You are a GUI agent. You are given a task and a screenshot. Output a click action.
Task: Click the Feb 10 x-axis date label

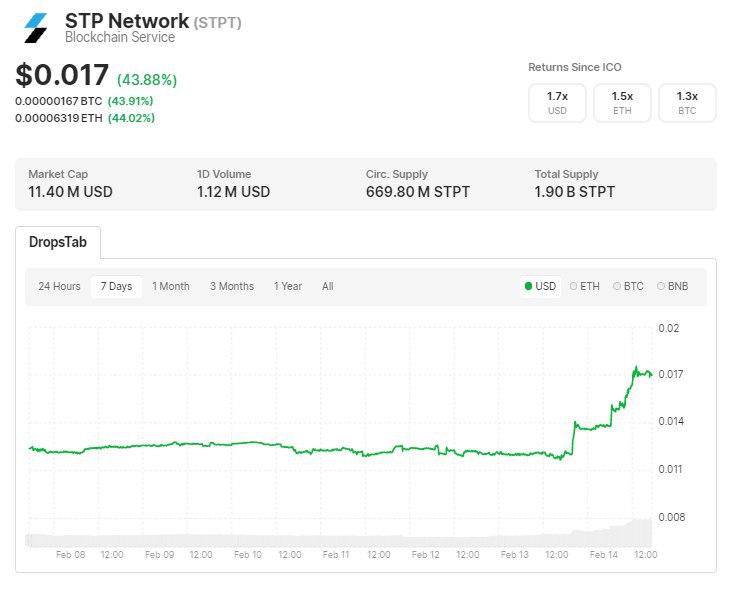[x=248, y=555]
